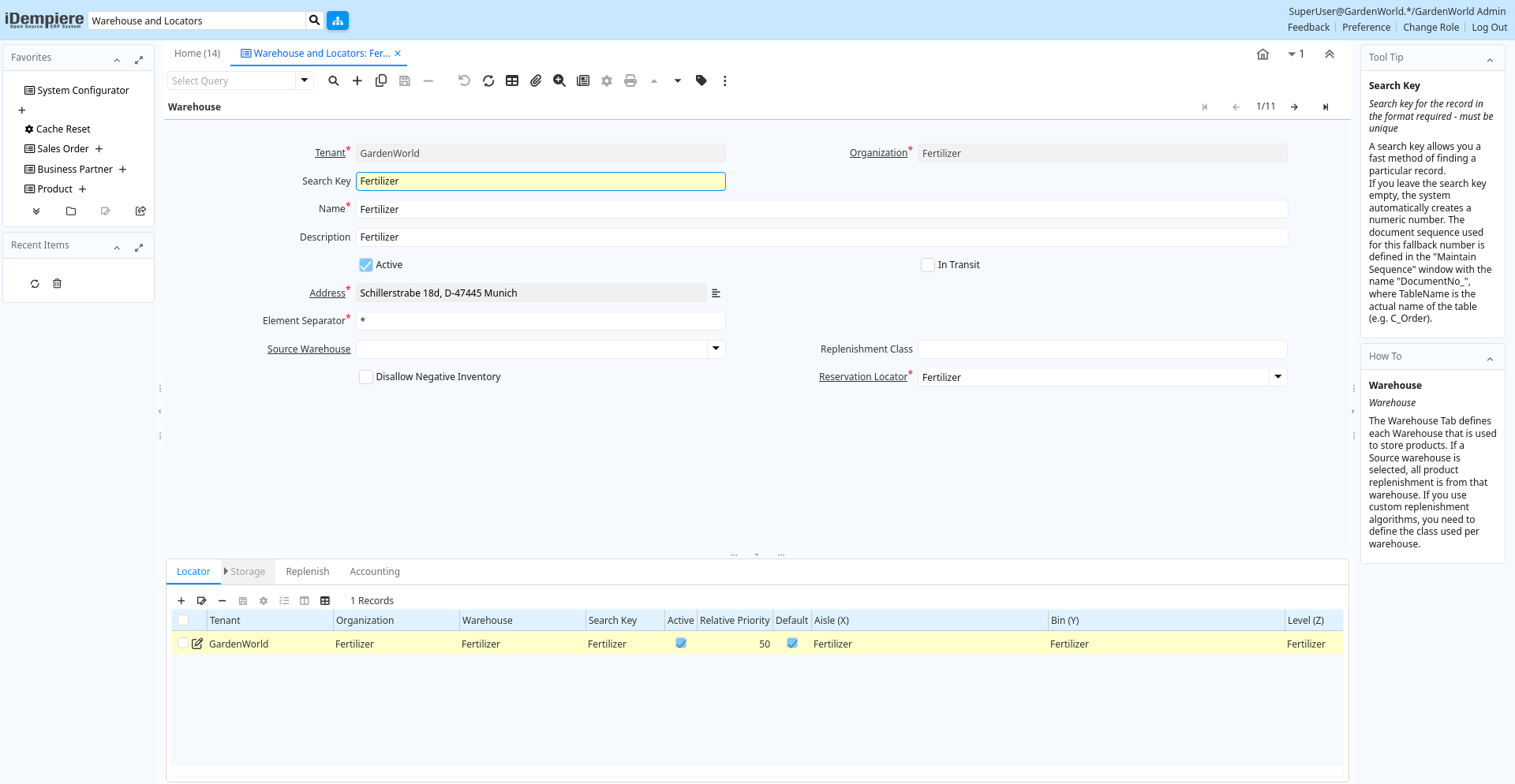The width and height of the screenshot is (1515, 784).
Task: Enable the In Transit checkbox
Action: point(928,265)
